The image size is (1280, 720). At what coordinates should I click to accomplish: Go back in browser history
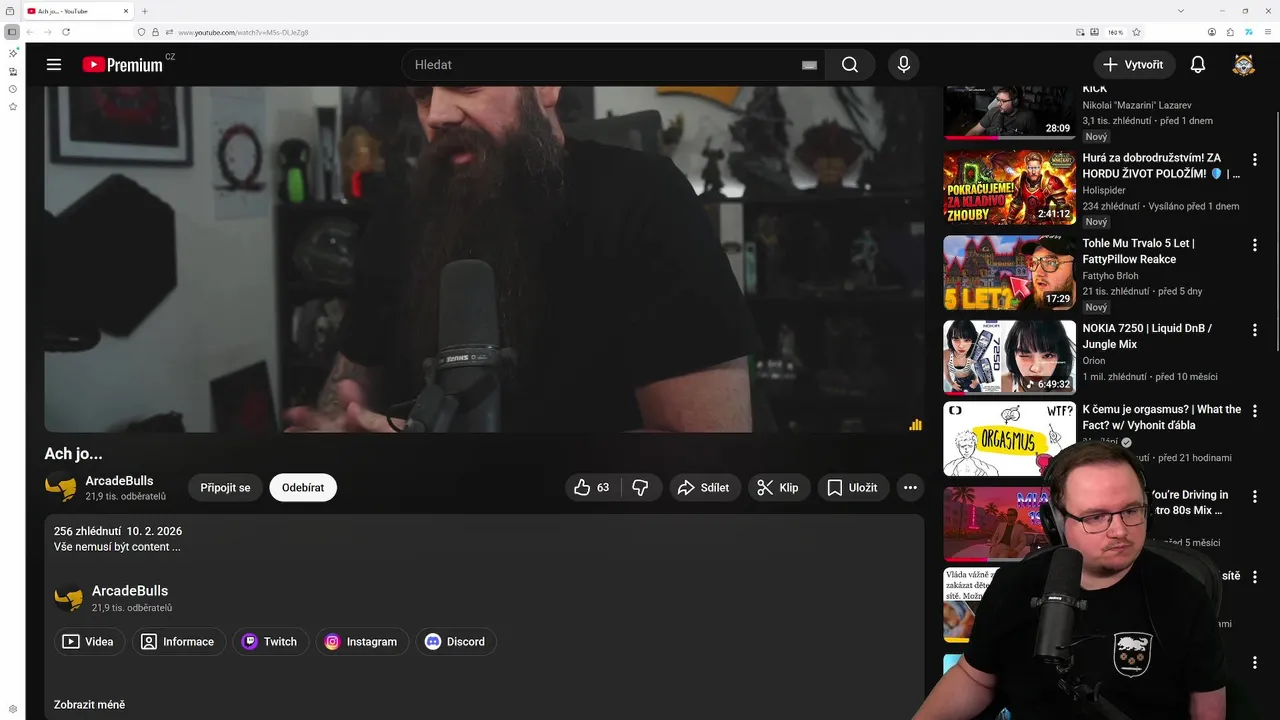(x=31, y=32)
